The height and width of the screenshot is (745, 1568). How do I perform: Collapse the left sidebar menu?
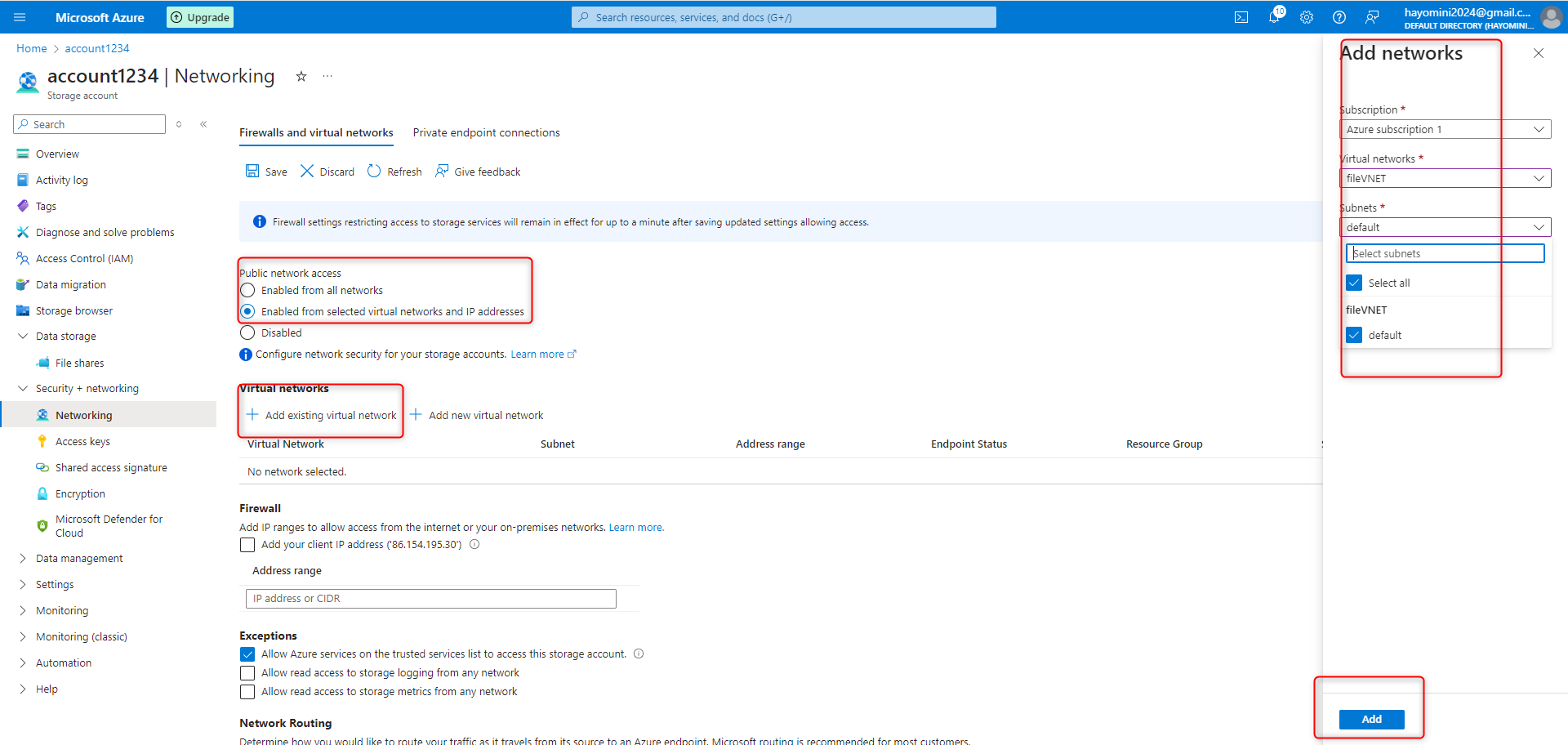[x=203, y=124]
